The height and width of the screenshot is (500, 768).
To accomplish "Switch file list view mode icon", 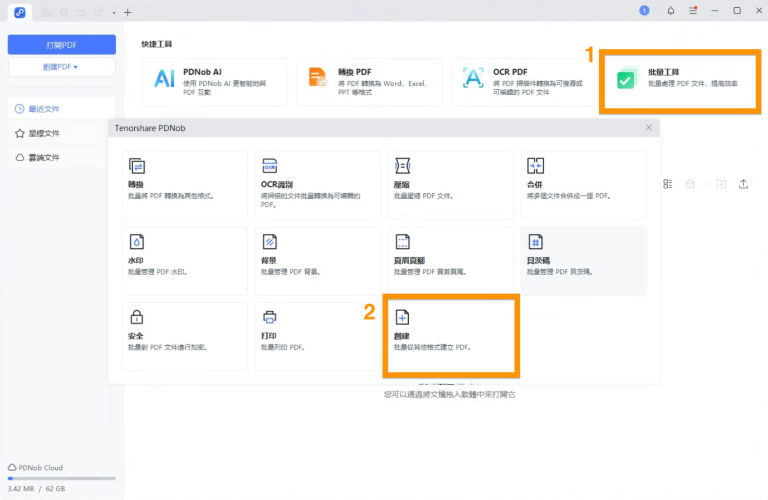I will 668,184.
